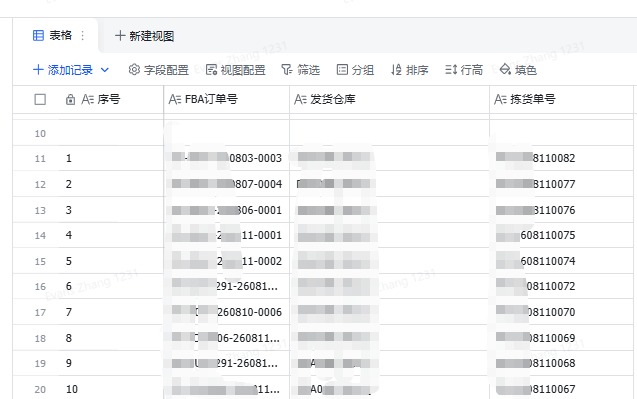637x399 pixels.
Task: Select row number 10
Action: coord(40,134)
